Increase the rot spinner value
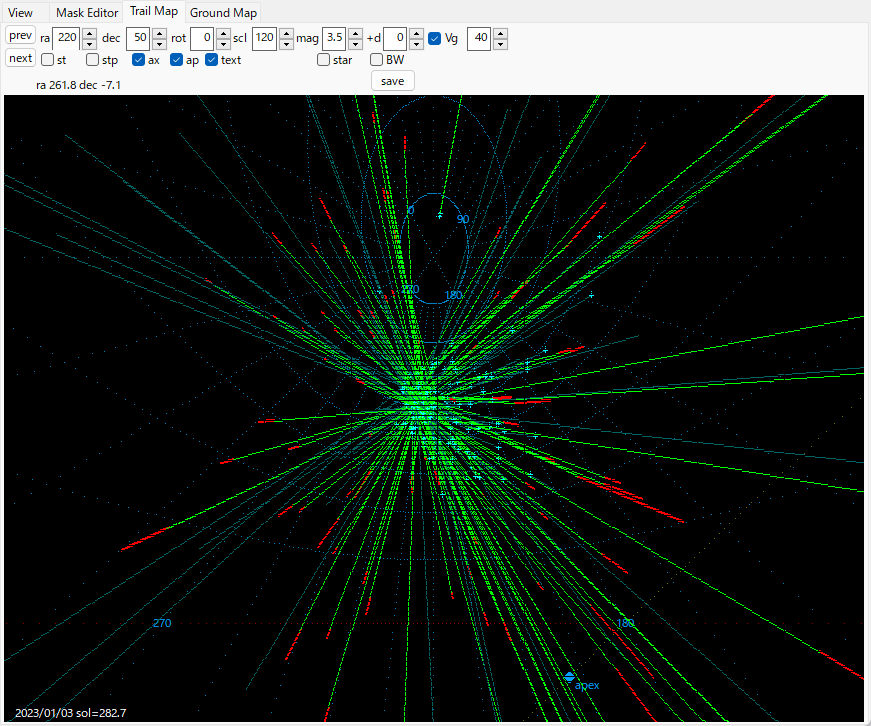This screenshot has height=726, width=871. (223, 33)
